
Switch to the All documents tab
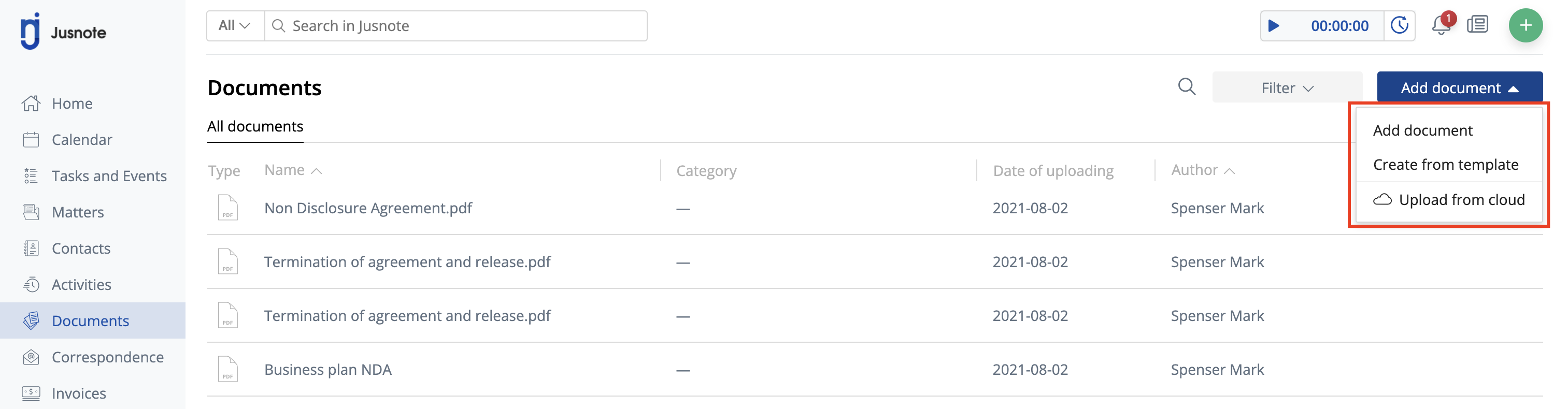point(255,126)
